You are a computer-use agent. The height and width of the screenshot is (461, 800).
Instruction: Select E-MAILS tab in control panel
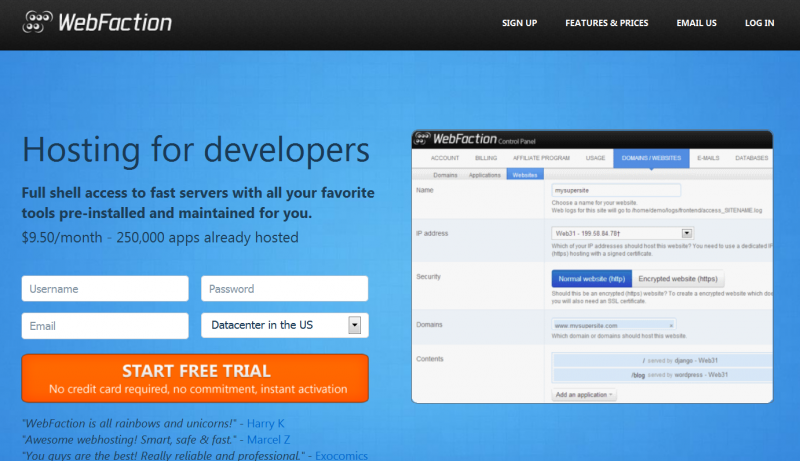pyautogui.click(x=708, y=158)
